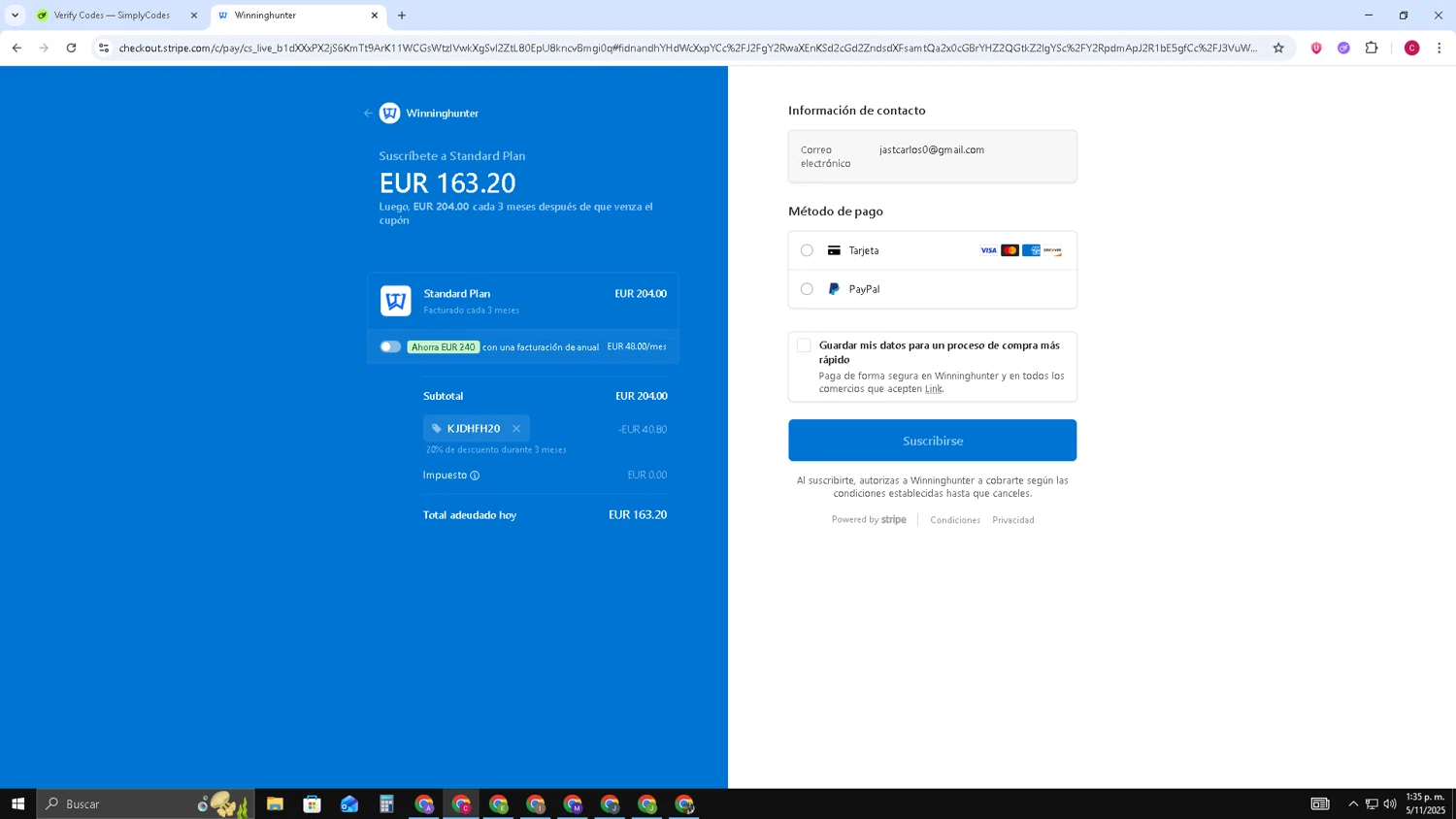Open the volume control in system tray
The image size is (1456, 819).
[x=1390, y=803]
